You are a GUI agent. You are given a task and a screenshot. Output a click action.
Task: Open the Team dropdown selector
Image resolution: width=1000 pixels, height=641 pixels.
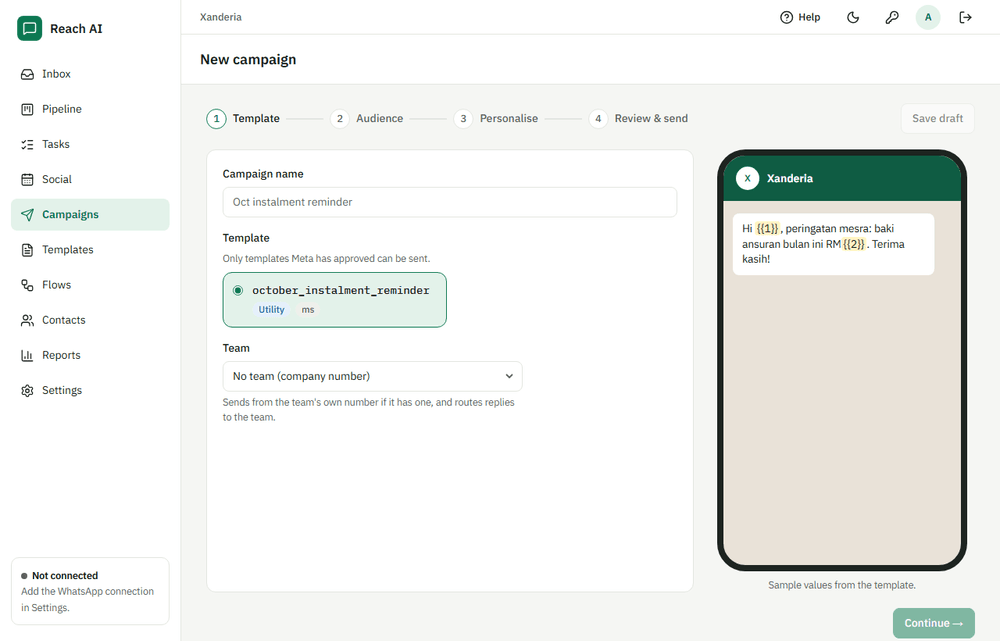[x=372, y=376]
